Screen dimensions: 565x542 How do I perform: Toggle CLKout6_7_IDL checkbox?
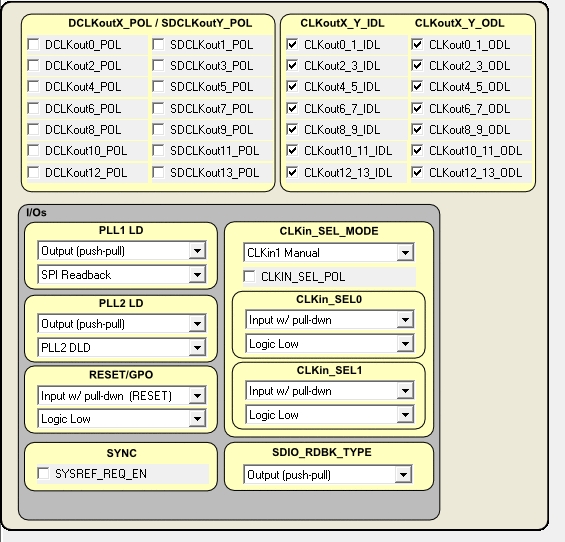(x=292, y=108)
